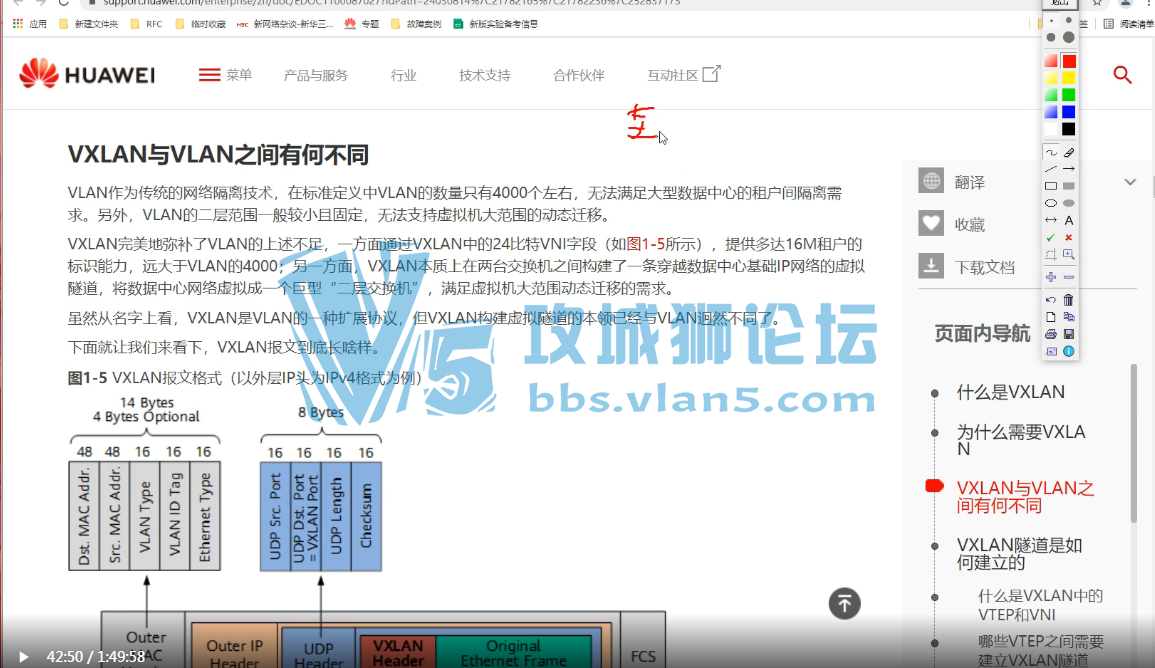Select the text tool in annotation palette
Viewport: 1155px width, 668px height.
(1069, 220)
